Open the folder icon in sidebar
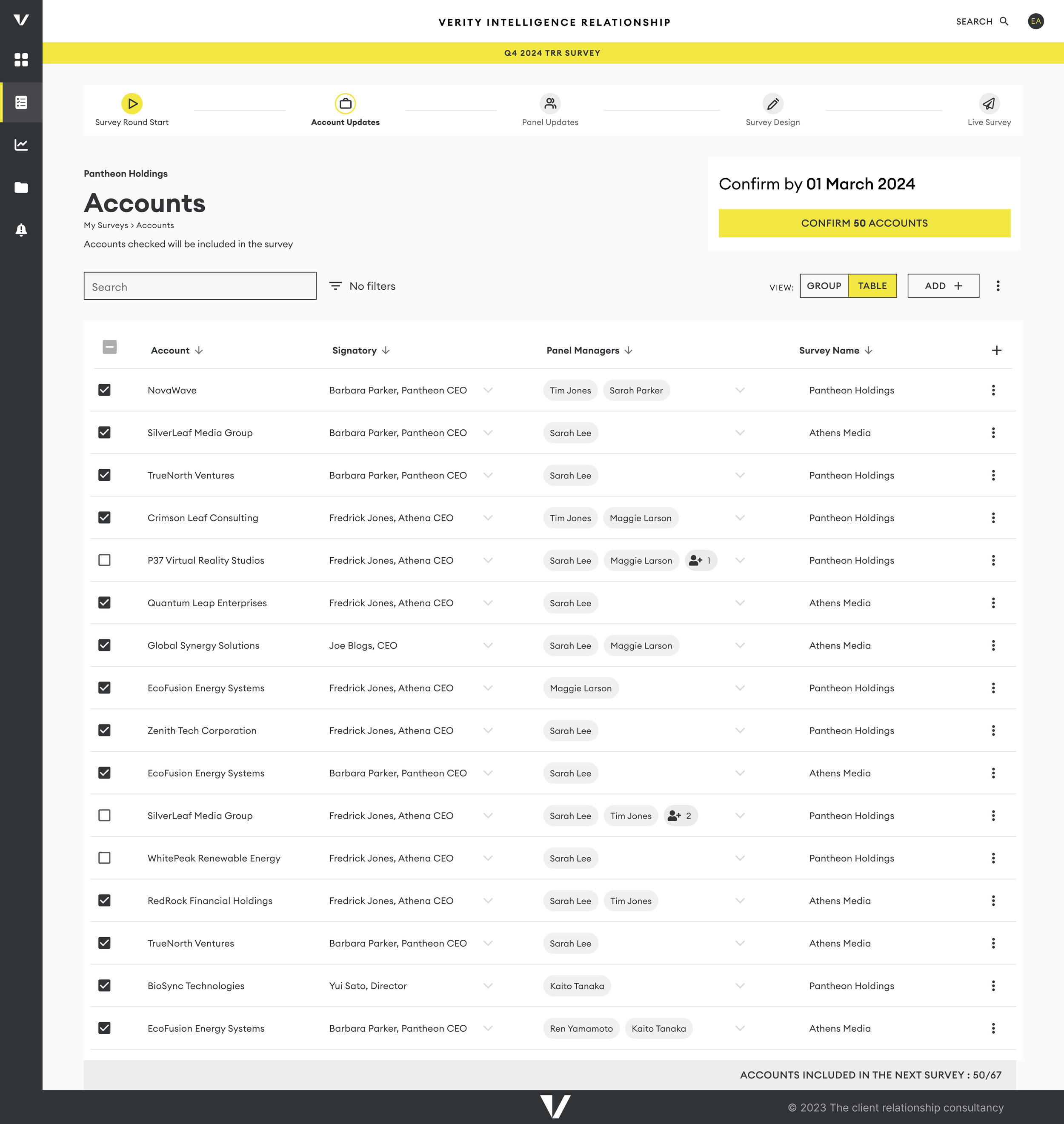 point(21,188)
